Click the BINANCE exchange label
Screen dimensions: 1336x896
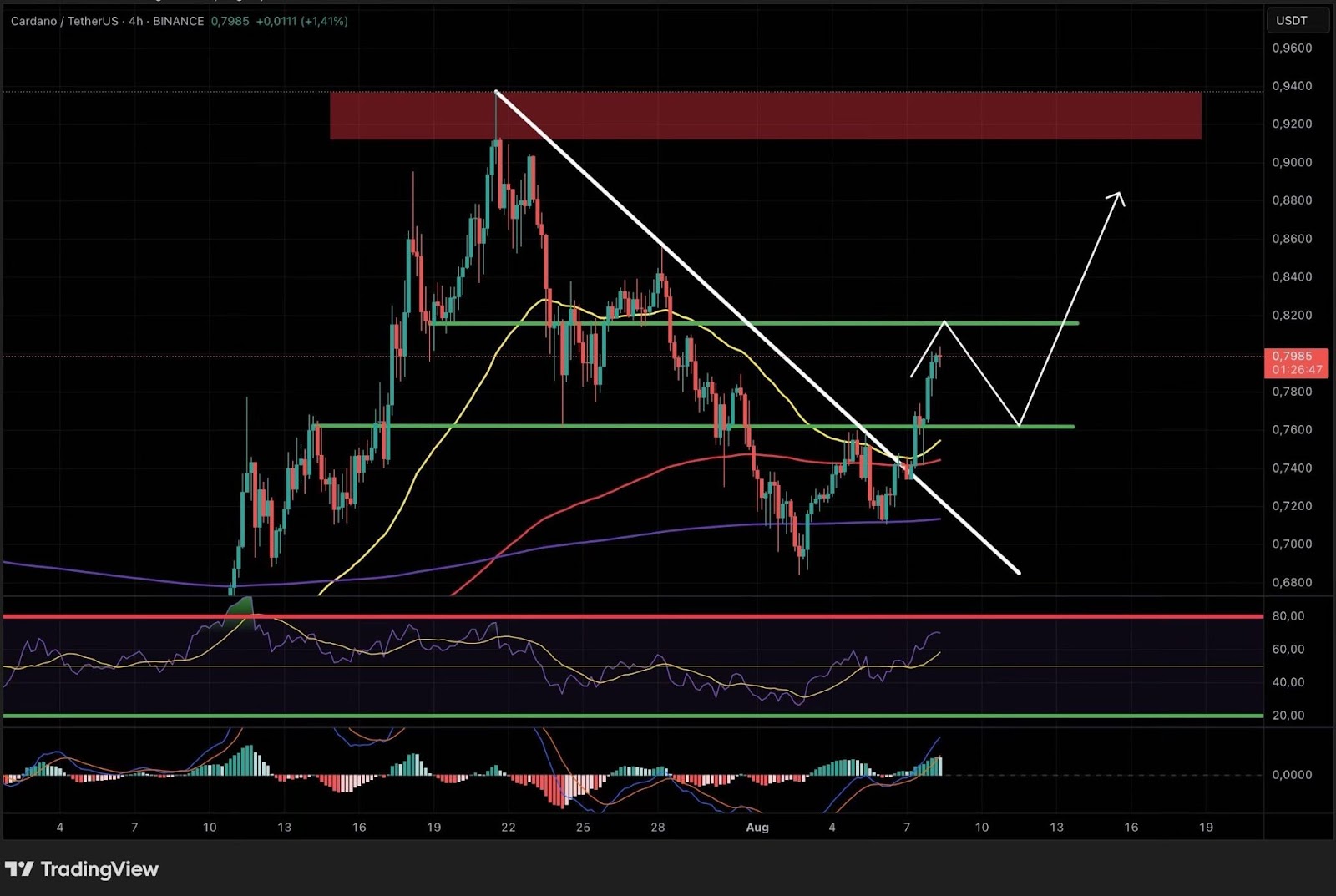(x=178, y=21)
